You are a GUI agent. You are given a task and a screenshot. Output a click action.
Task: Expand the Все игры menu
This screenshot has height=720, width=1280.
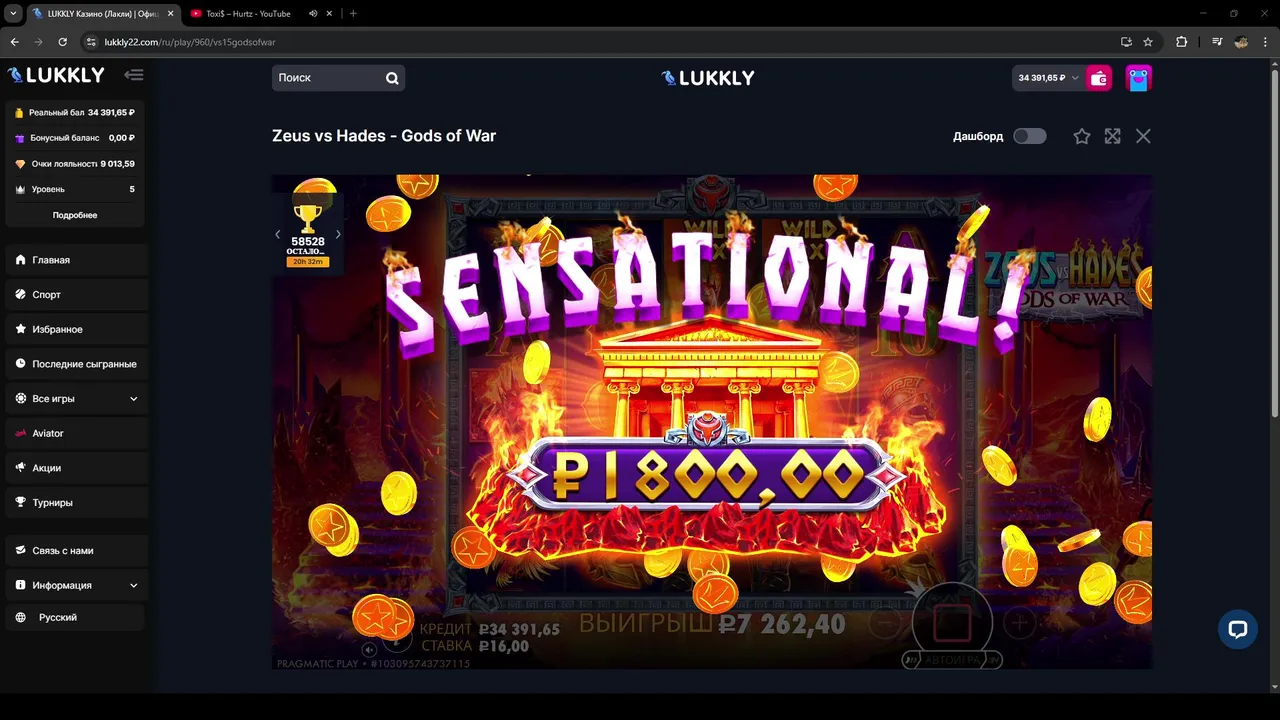click(76, 399)
